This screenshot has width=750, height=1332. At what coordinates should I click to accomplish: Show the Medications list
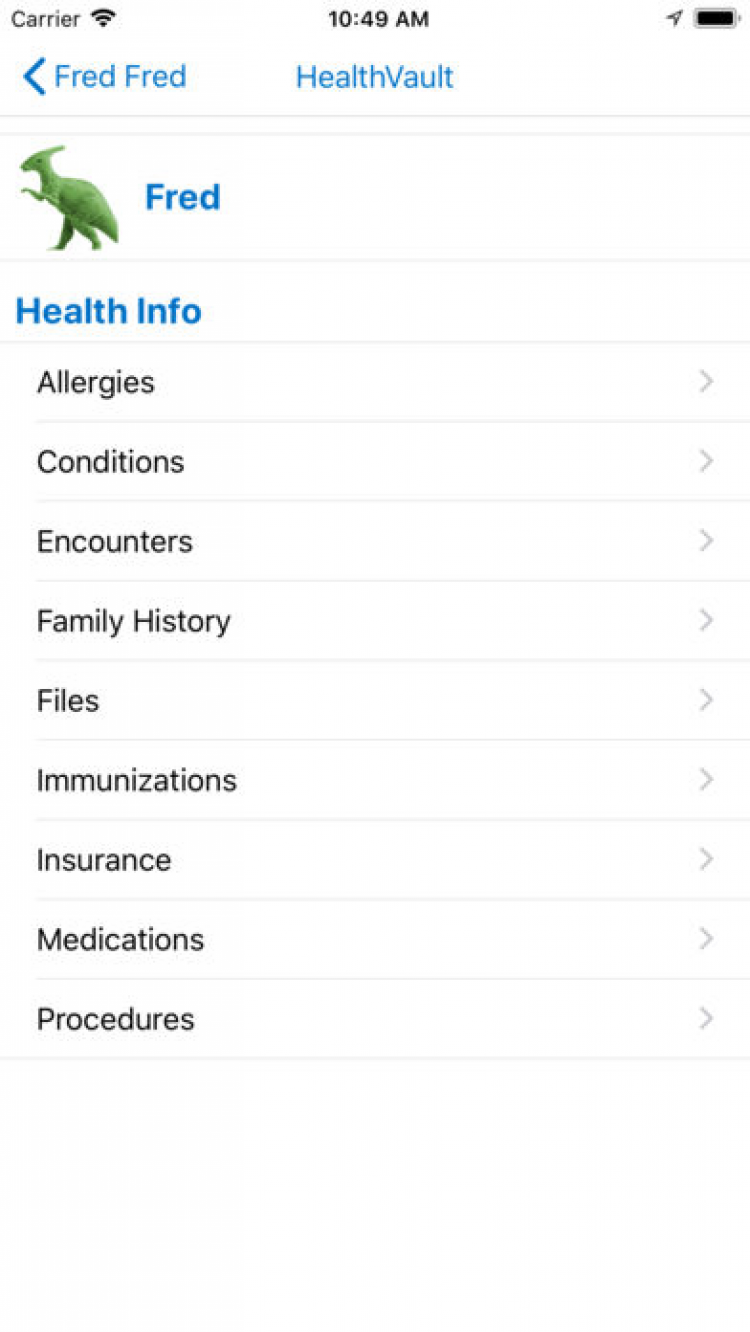[121, 939]
